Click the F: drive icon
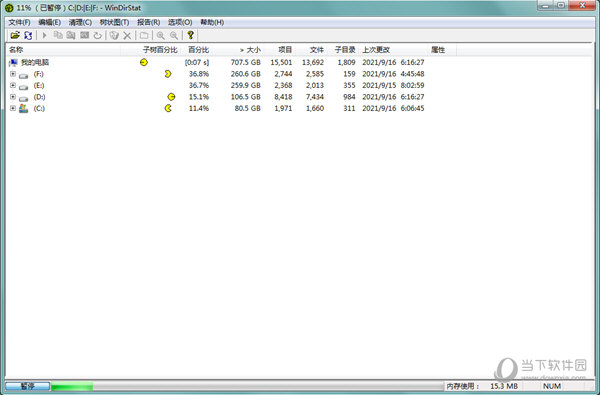Screen dimensions: 600x395 click(24, 75)
